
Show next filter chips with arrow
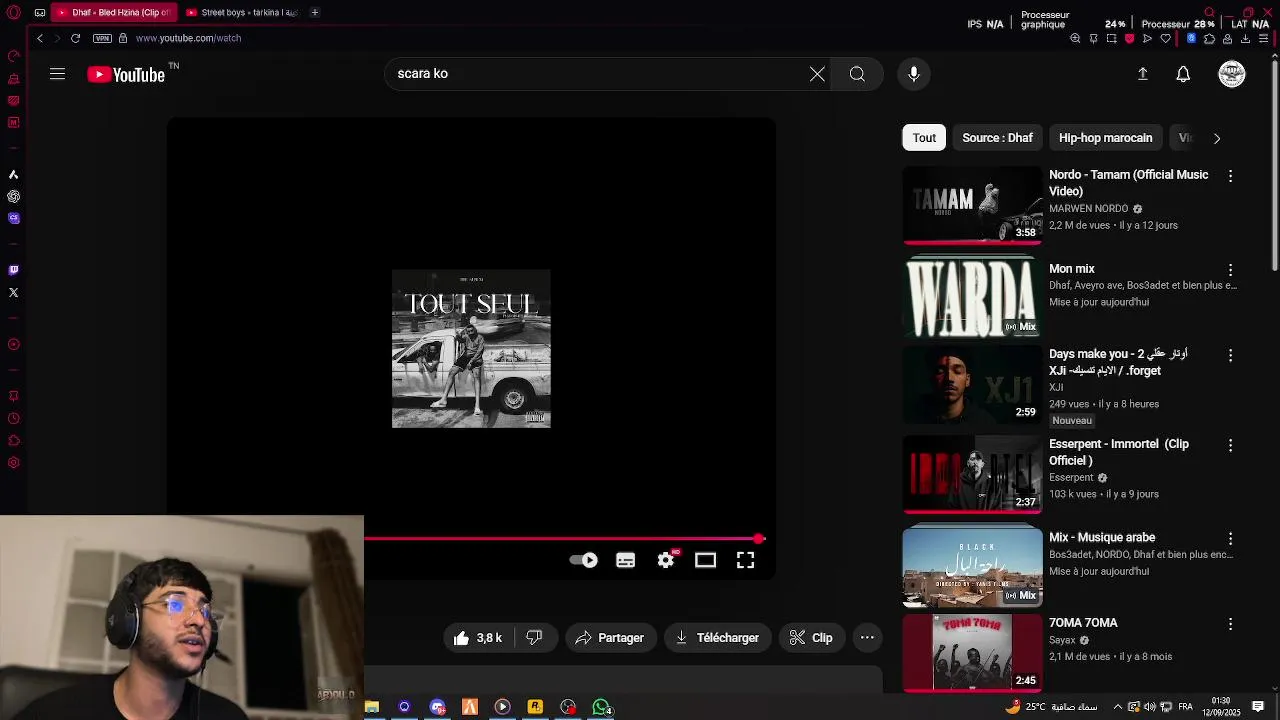1217,138
